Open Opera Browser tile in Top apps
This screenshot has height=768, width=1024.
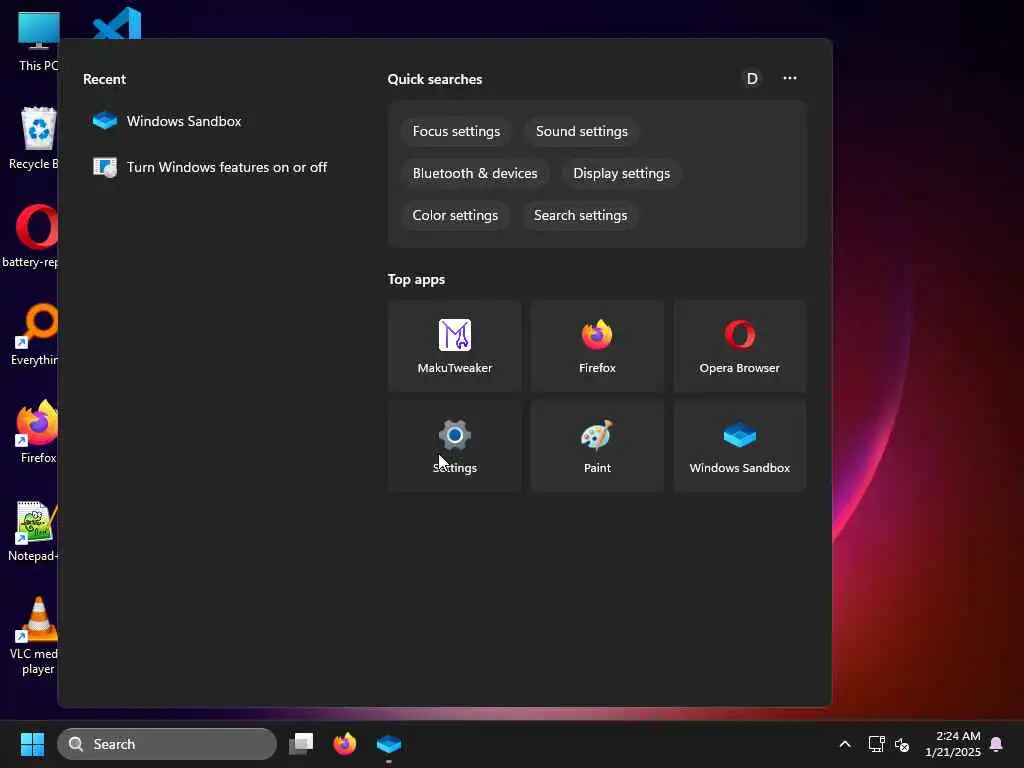(739, 346)
